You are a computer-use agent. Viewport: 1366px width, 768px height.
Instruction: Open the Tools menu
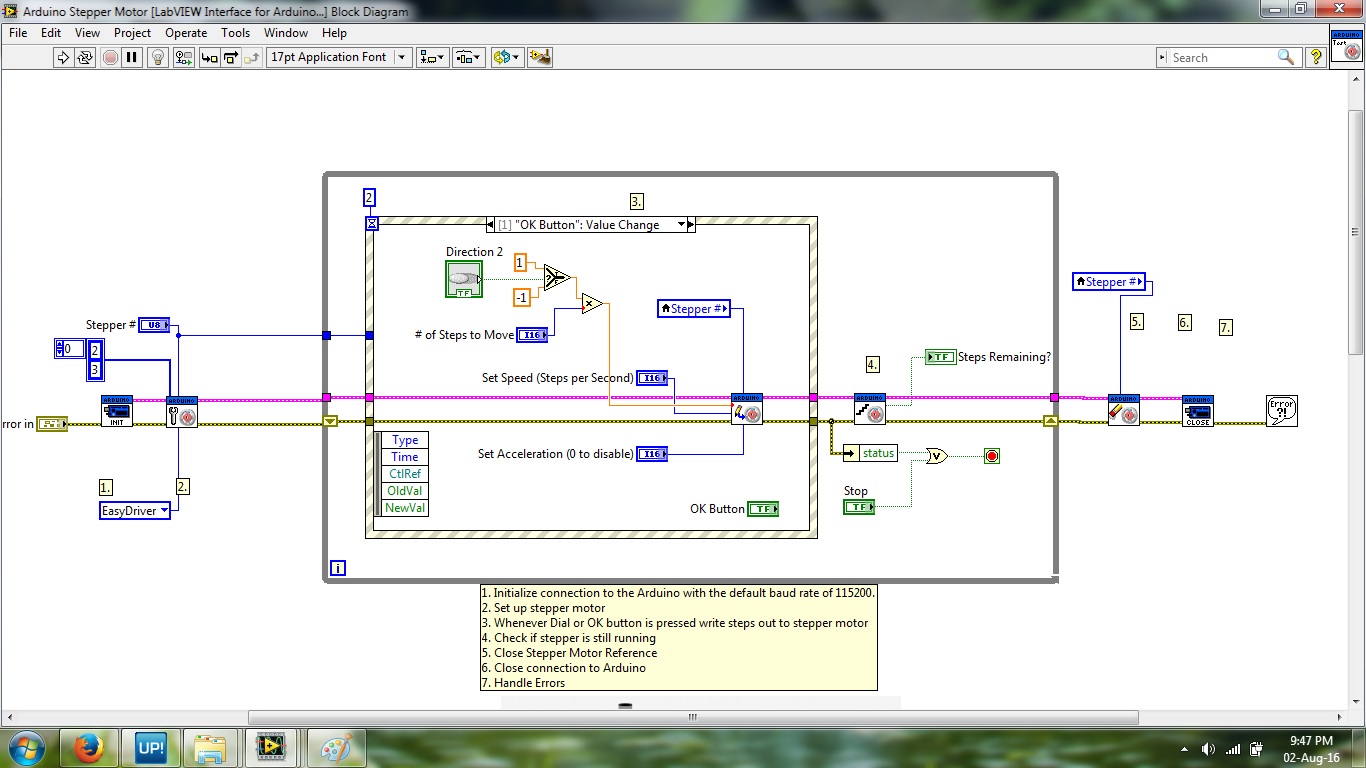[236, 33]
